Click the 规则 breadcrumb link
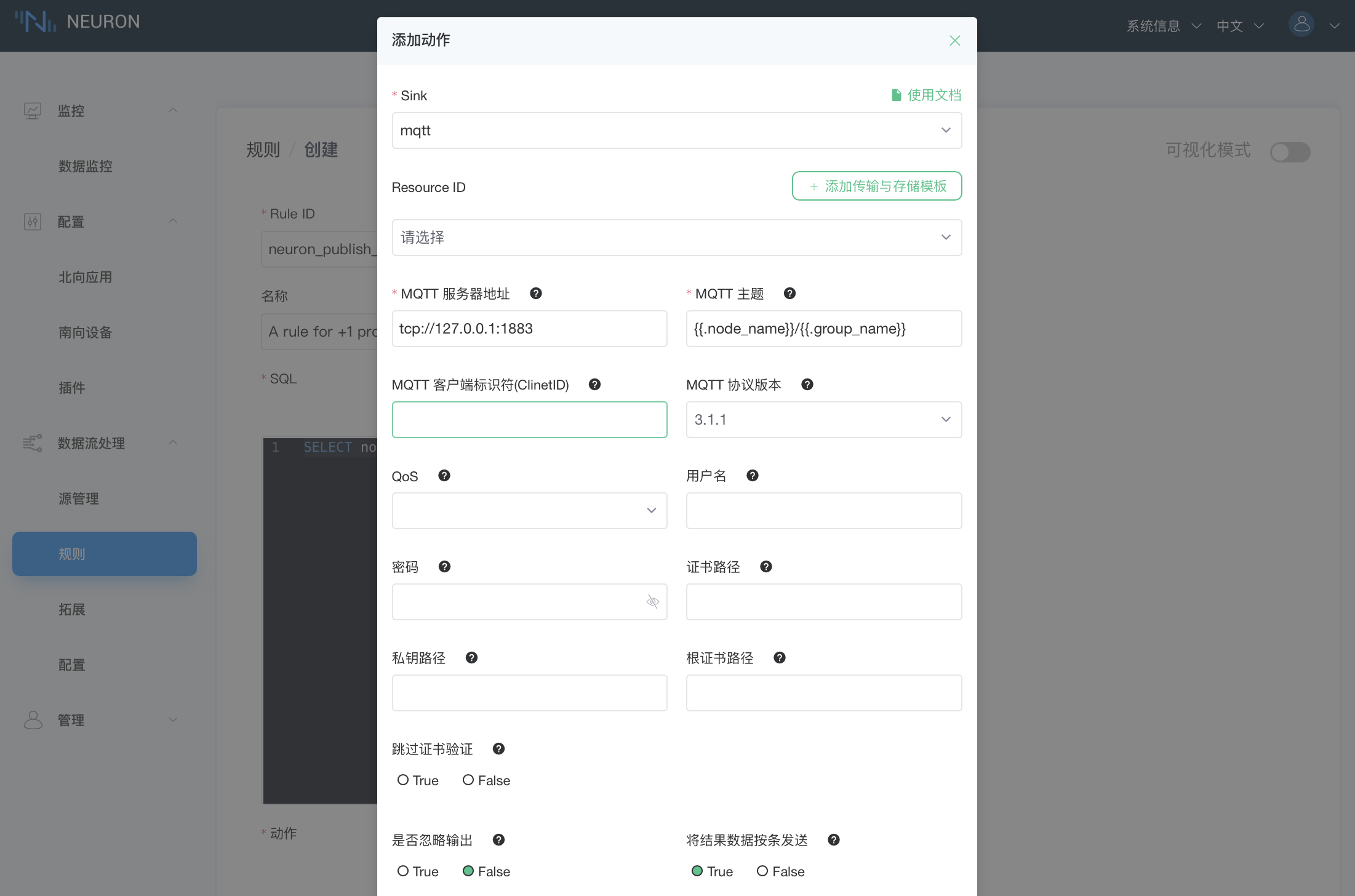 click(x=263, y=150)
